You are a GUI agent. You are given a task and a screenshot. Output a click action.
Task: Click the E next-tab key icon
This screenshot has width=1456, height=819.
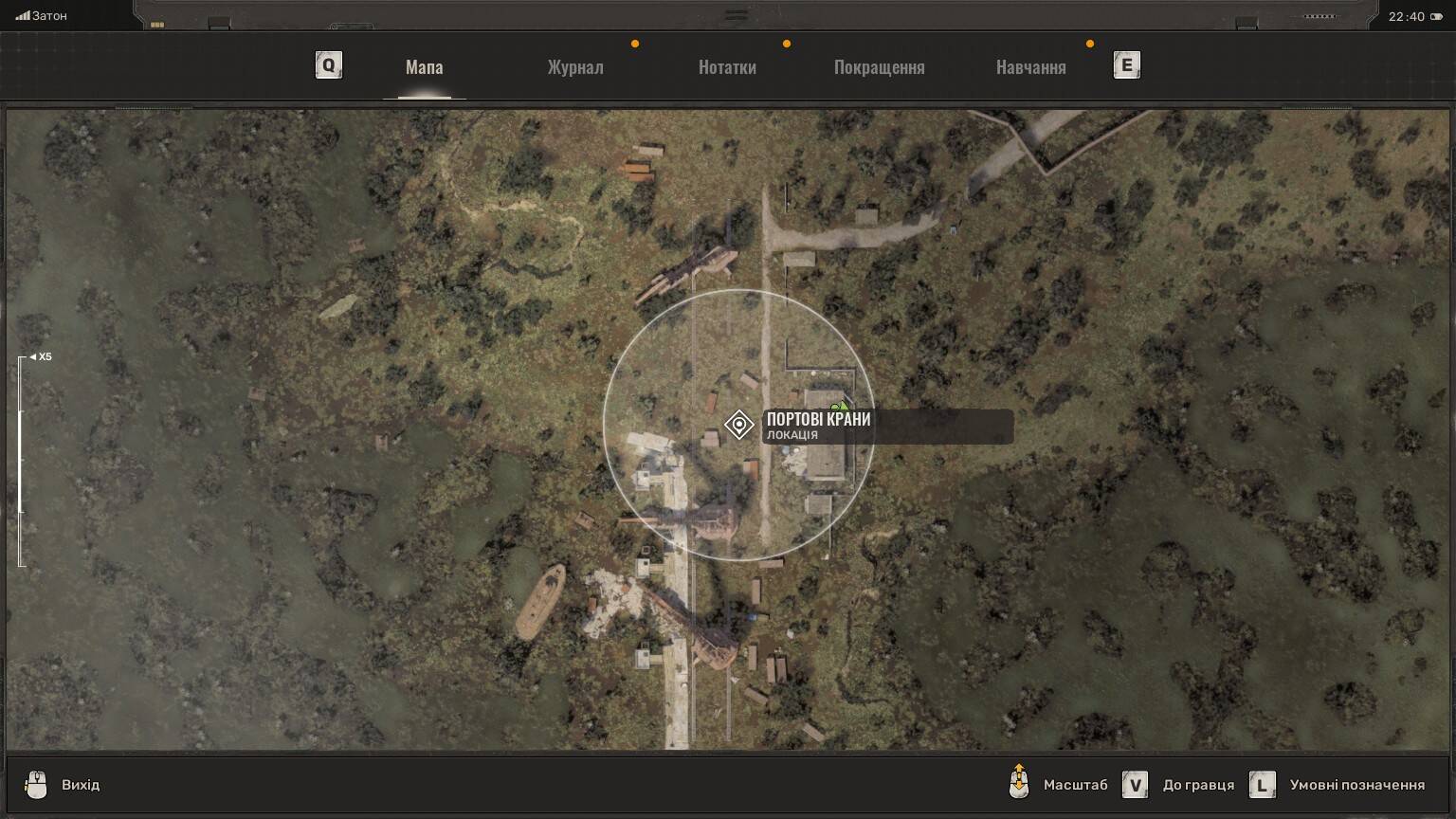pos(1126,65)
